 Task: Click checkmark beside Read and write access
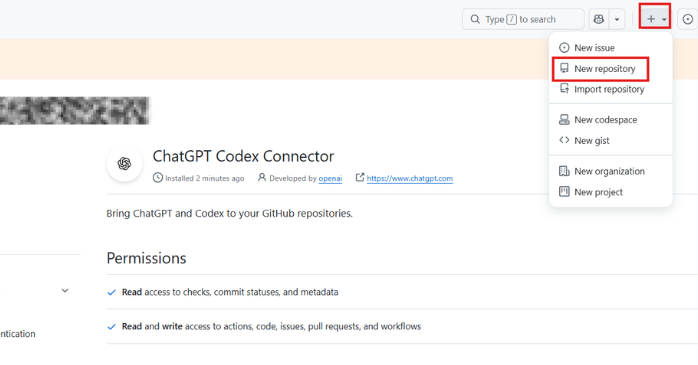click(111, 327)
